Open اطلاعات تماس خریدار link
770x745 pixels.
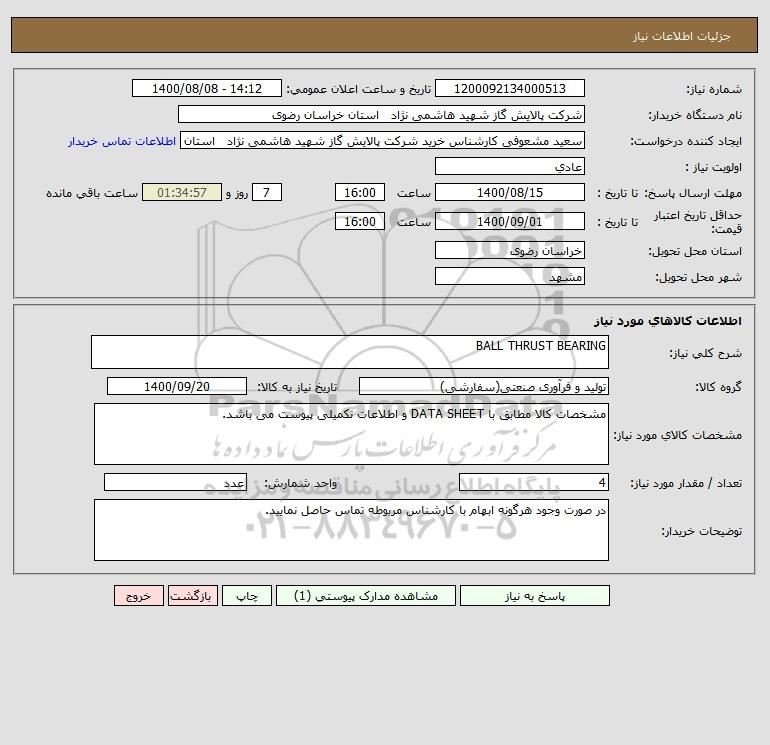[x=122, y=141]
